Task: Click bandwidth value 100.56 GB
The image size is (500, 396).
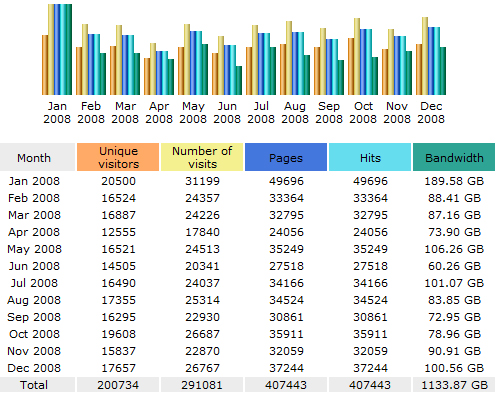Action: tap(454, 368)
